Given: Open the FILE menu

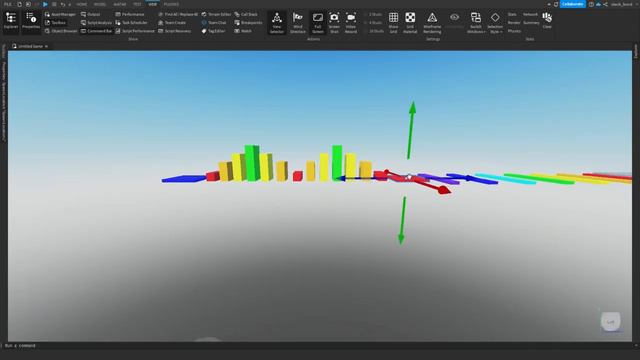Looking at the screenshot, I should coord(8,4).
